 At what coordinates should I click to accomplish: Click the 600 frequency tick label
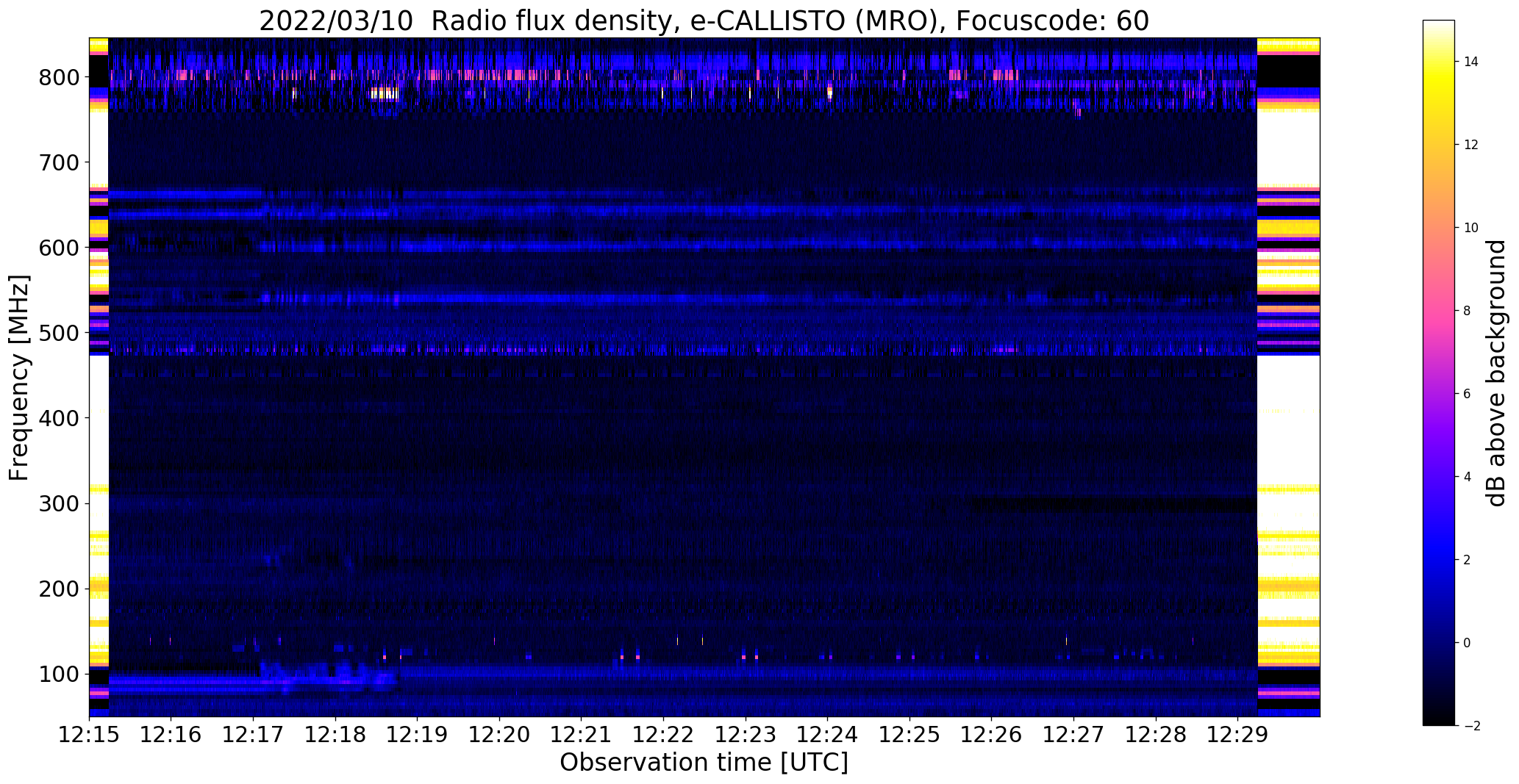[x=59, y=248]
